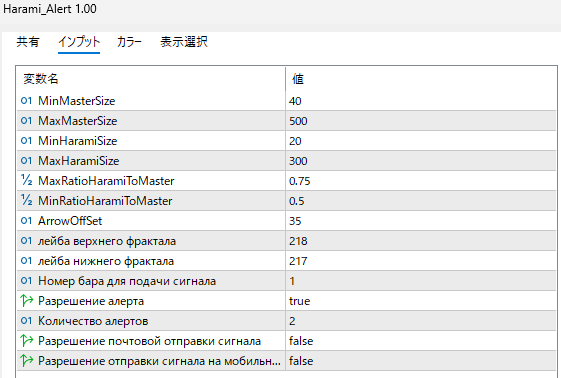Click the integer icon beside MinMasterSize
This screenshot has width=561, height=378.
26,101
